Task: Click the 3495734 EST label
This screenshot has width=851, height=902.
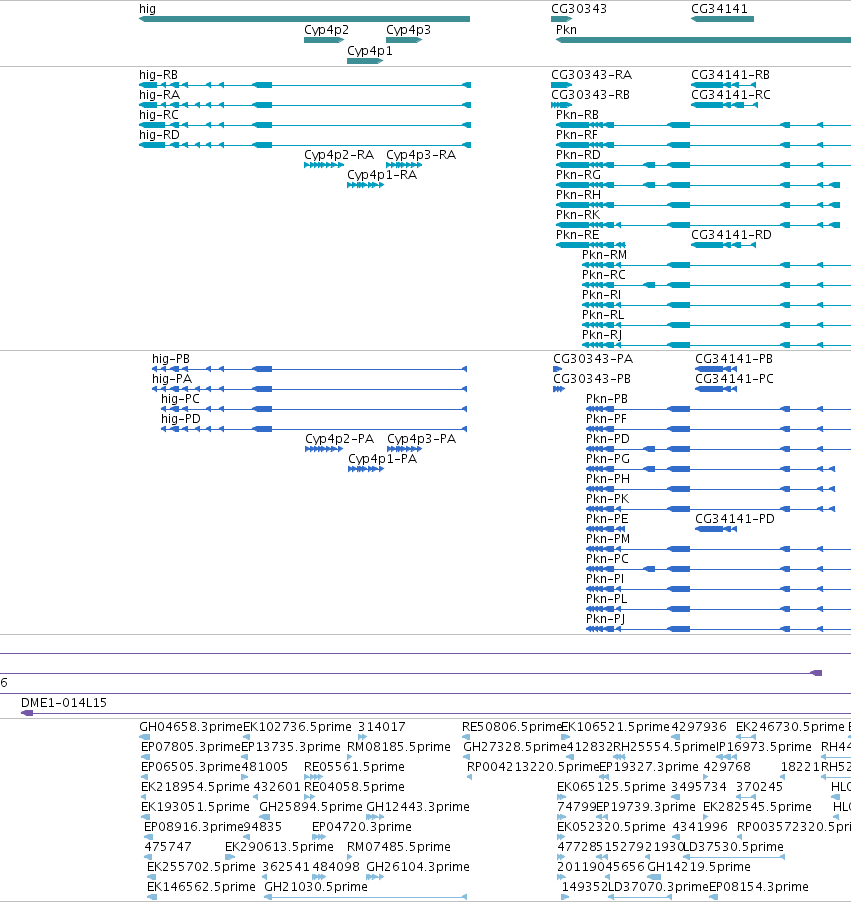Action: point(699,787)
